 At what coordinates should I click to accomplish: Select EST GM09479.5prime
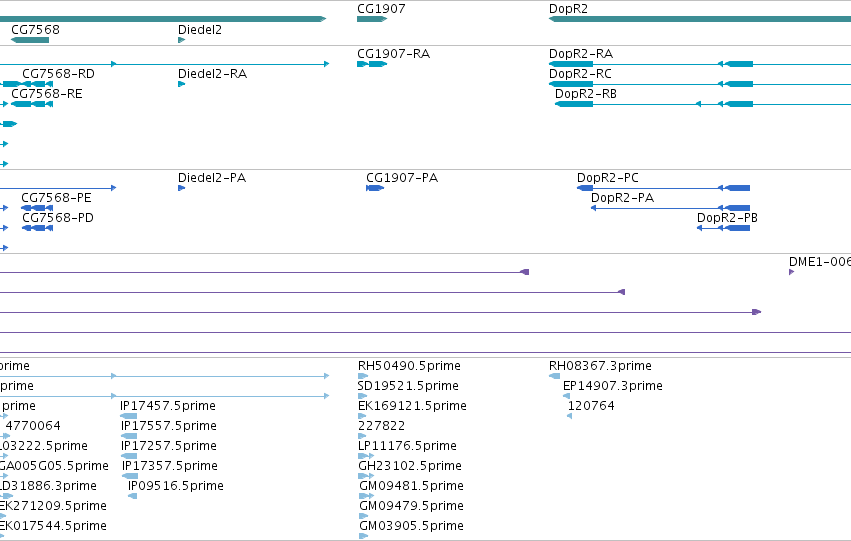point(411,506)
